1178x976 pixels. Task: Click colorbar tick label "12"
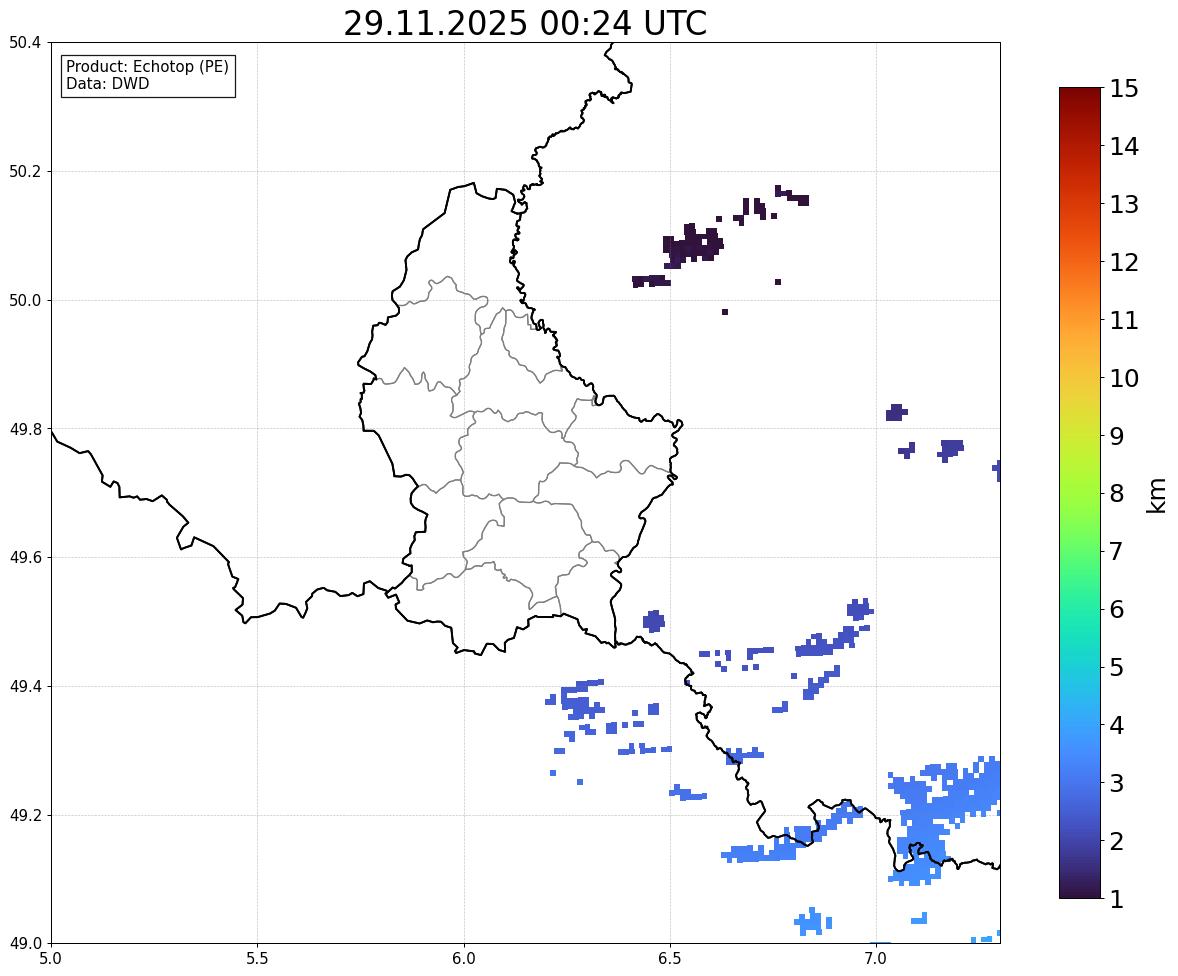1124,262
